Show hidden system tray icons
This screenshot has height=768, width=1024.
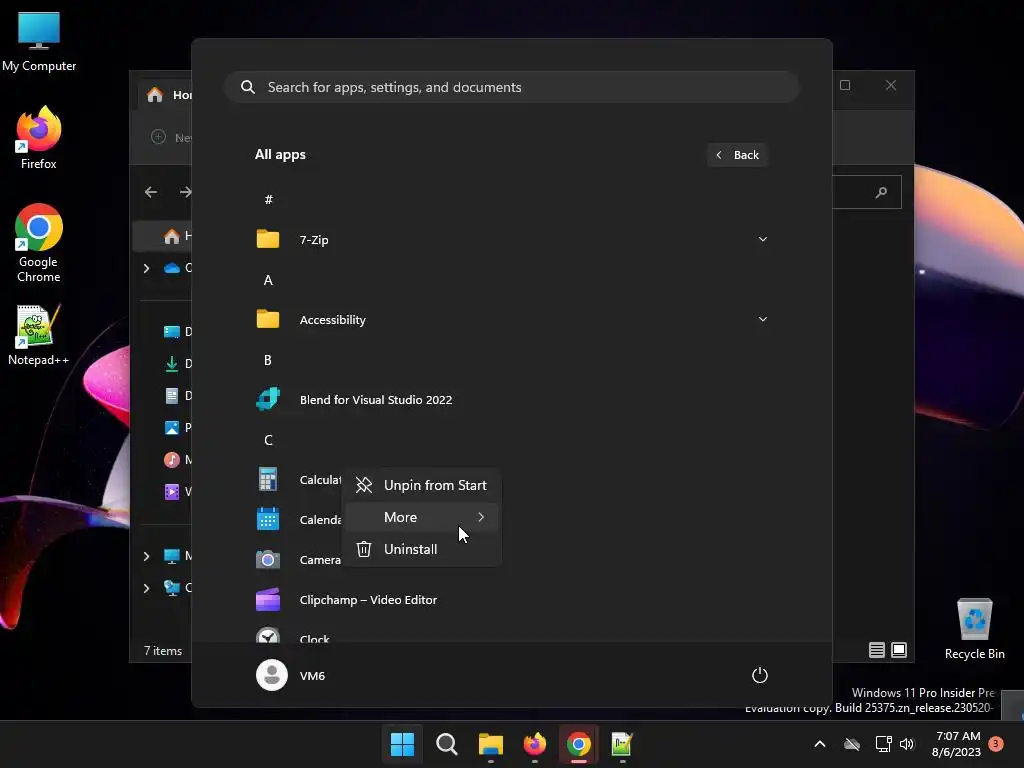[820, 744]
